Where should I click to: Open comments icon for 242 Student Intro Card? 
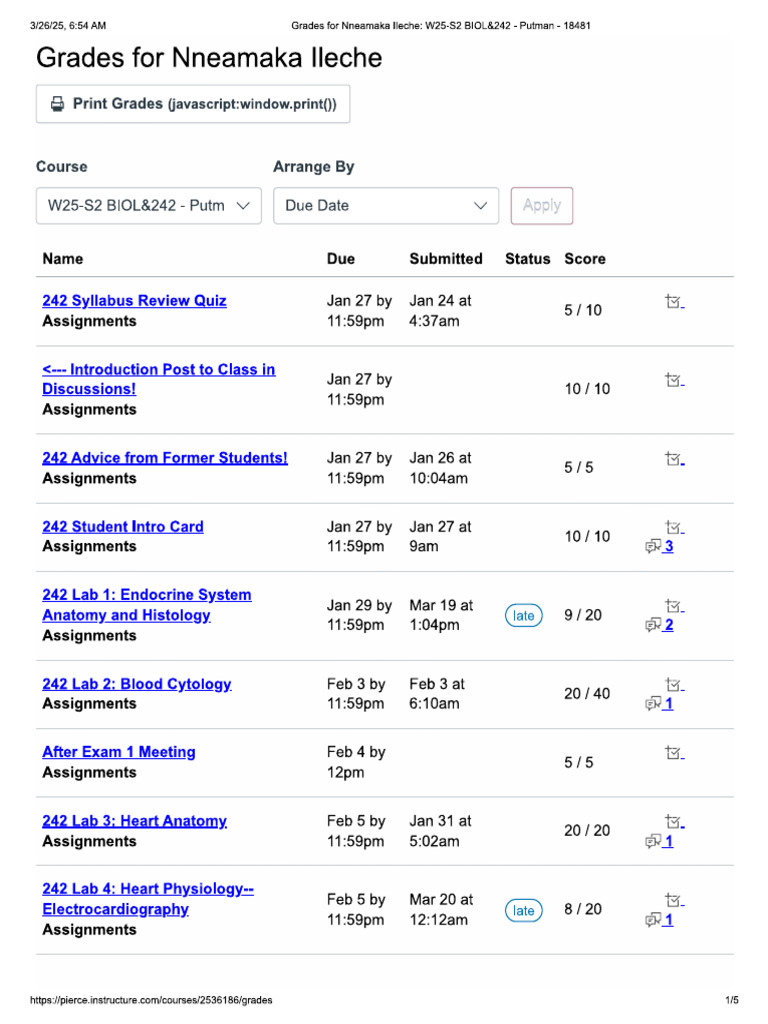click(x=654, y=546)
